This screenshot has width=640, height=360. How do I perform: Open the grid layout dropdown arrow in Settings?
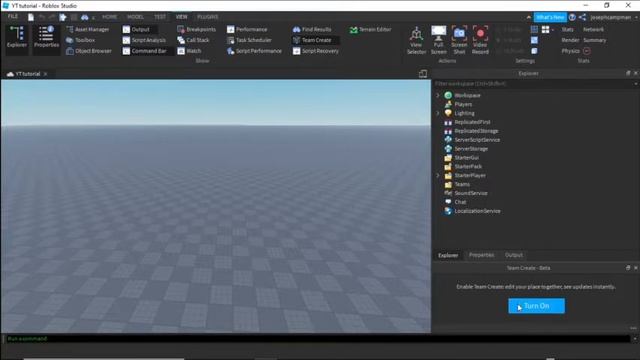pyautogui.click(x=553, y=30)
